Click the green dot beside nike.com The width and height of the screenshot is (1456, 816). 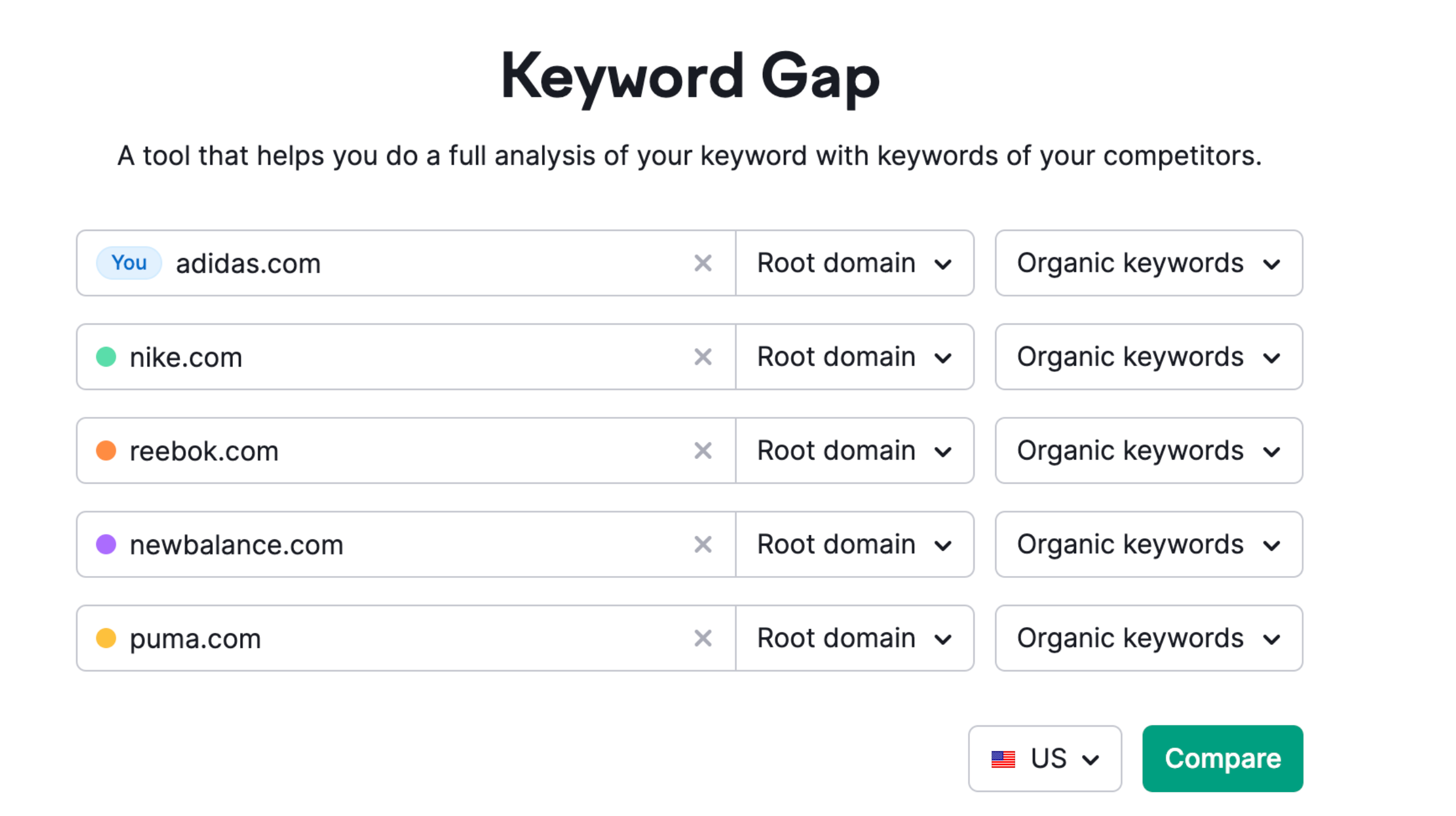pos(106,357)
